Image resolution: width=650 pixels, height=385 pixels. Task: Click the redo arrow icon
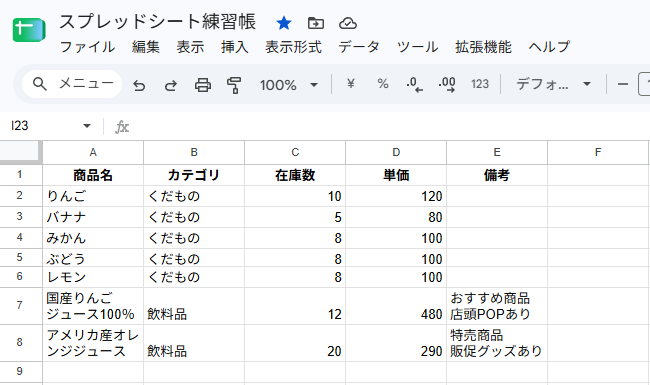coord(170,85)
